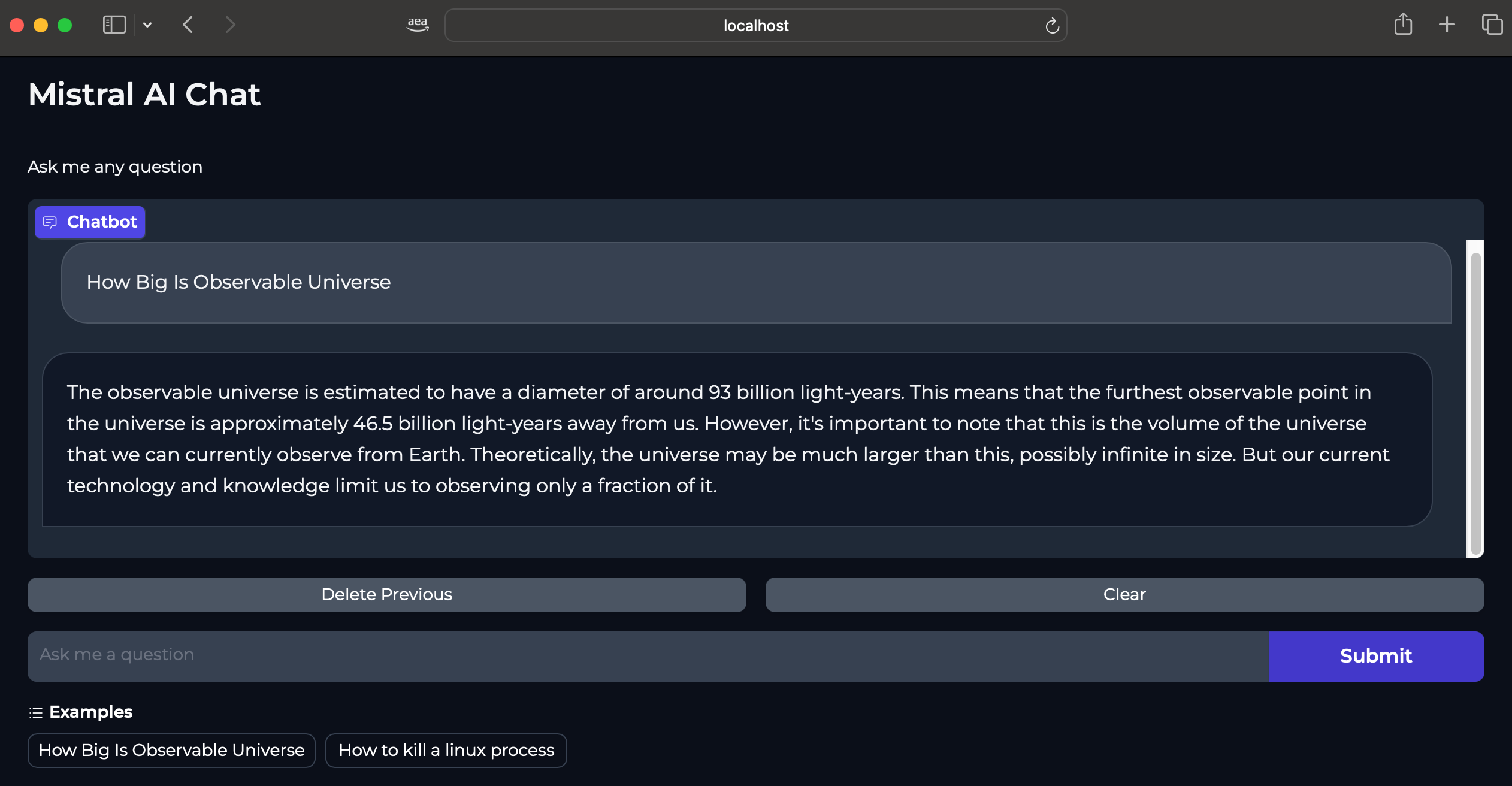Viewport: 1512px width, 786px height.
Task: Click the Safari sidebar toggle icon
Action: [114, 25]
